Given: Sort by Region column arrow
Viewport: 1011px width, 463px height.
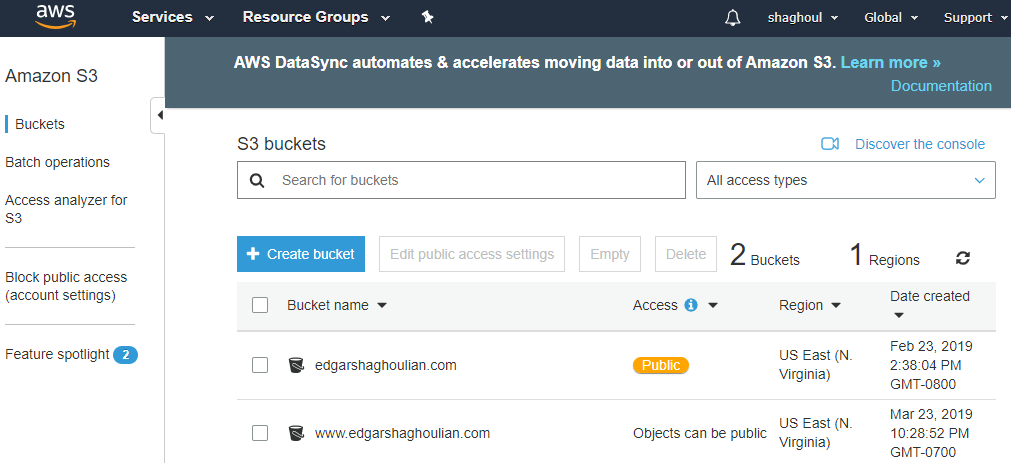Looking at the screenshot, I should [836, 306].
